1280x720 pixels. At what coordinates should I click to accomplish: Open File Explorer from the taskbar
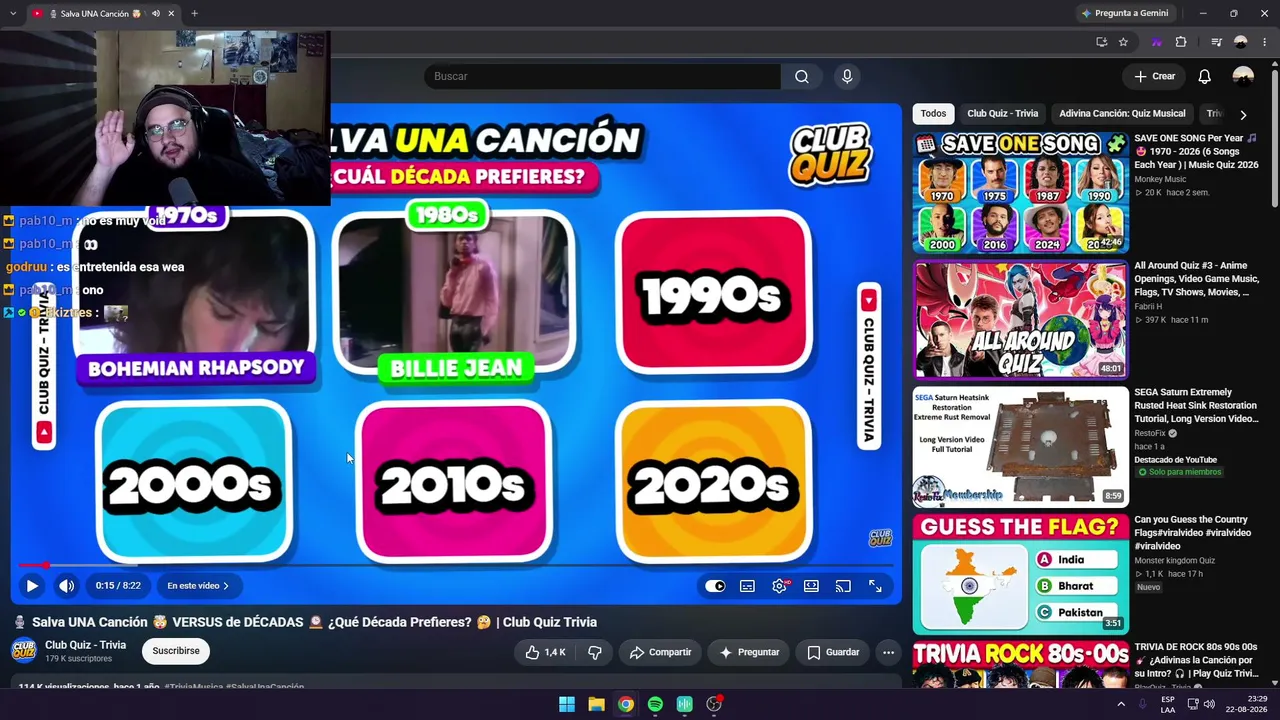[x=596, y=704]
